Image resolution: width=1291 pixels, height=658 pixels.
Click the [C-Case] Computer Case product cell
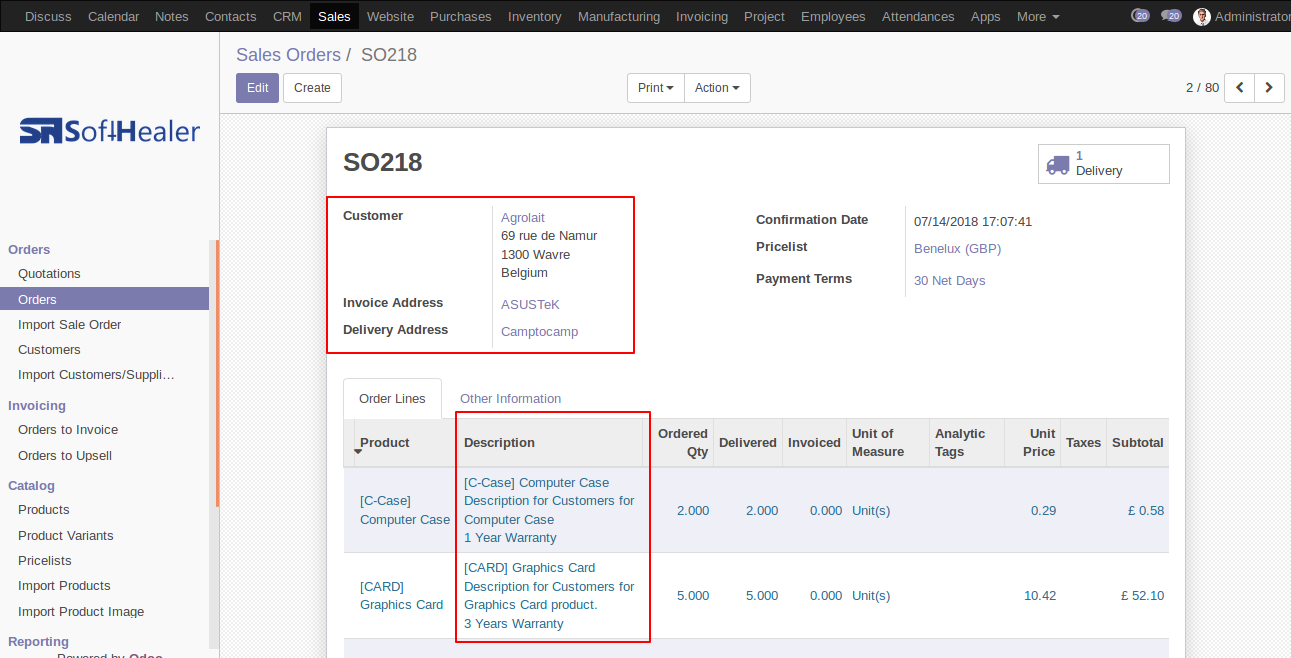coord(405,510)
